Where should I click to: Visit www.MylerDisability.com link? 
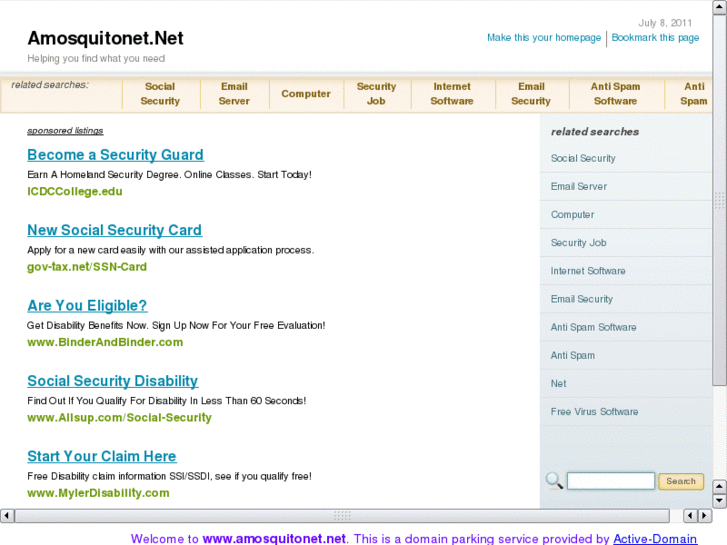(98, 493)
